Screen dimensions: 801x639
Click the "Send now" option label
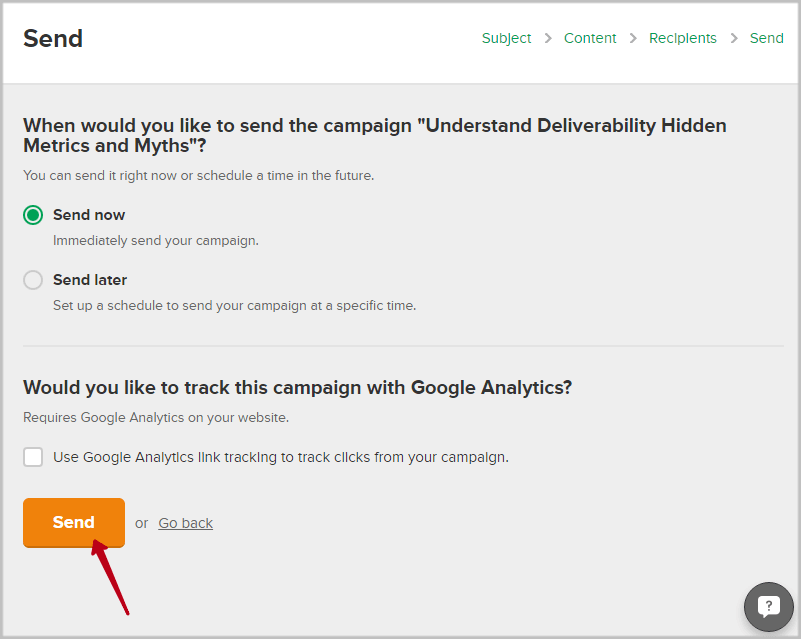89,215
